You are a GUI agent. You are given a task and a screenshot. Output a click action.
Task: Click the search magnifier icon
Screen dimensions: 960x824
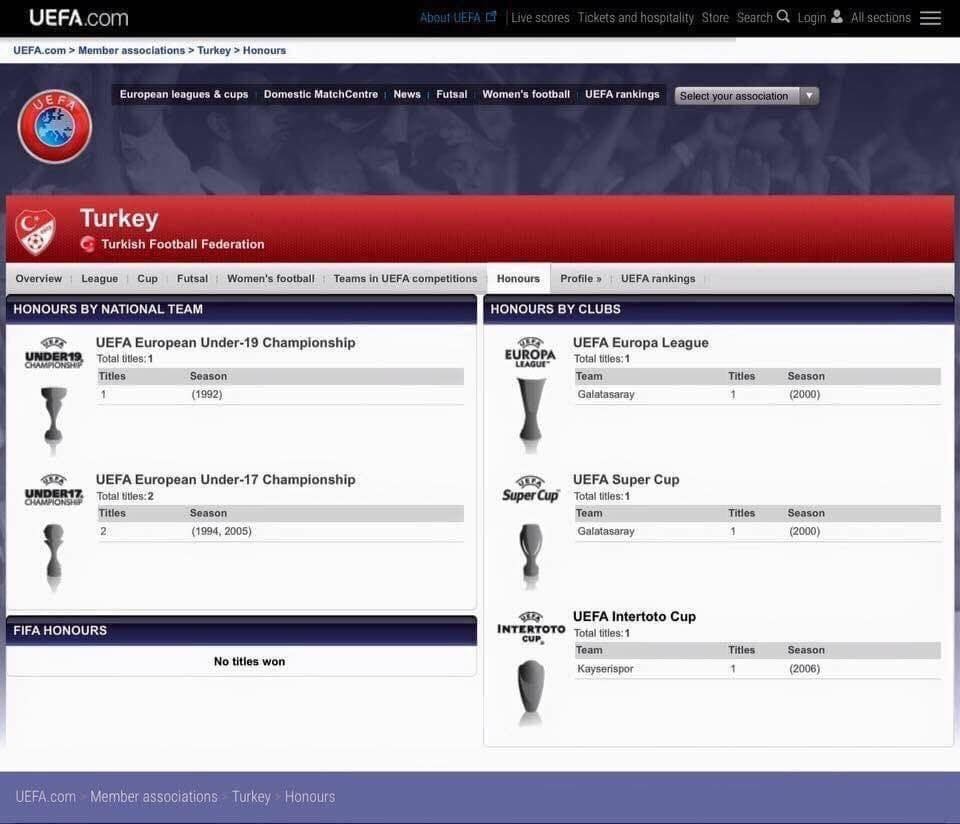click(783, 17)
